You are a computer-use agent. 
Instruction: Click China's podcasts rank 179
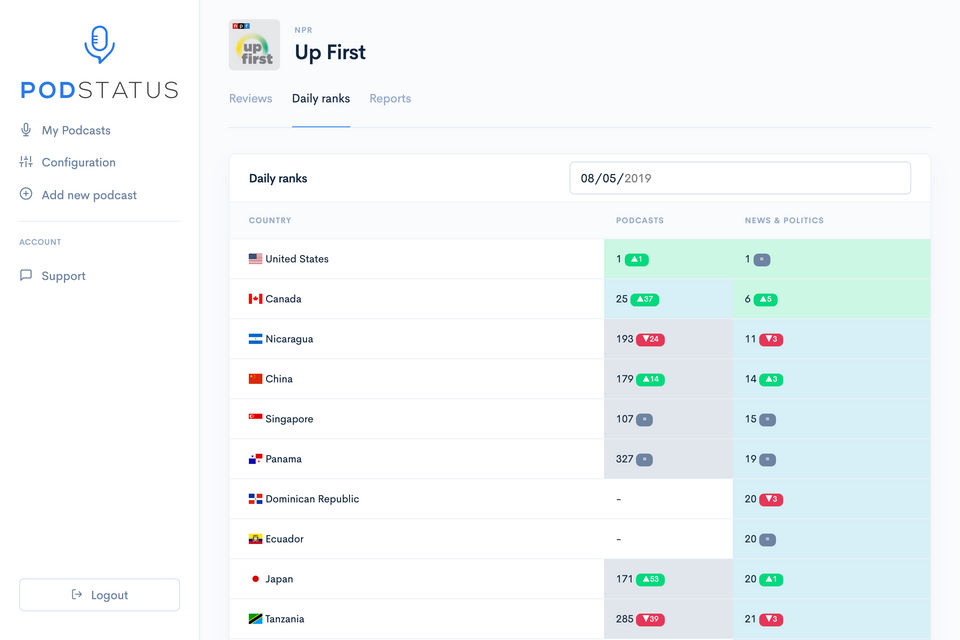624,378
